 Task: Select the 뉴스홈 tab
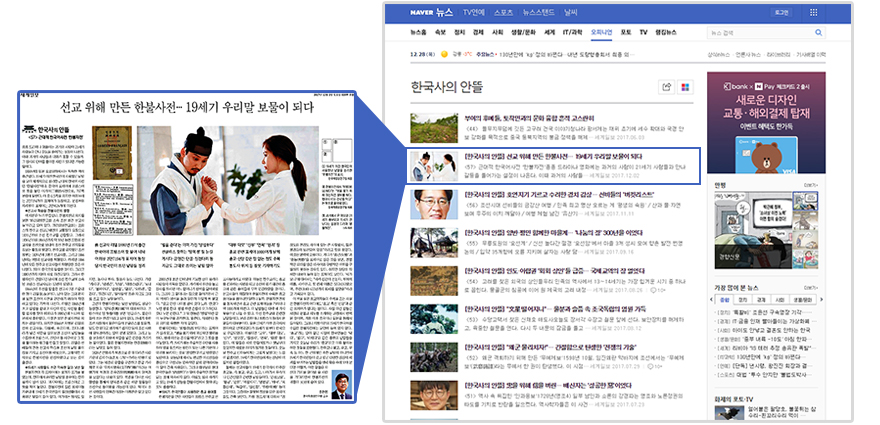coord(418,33)
